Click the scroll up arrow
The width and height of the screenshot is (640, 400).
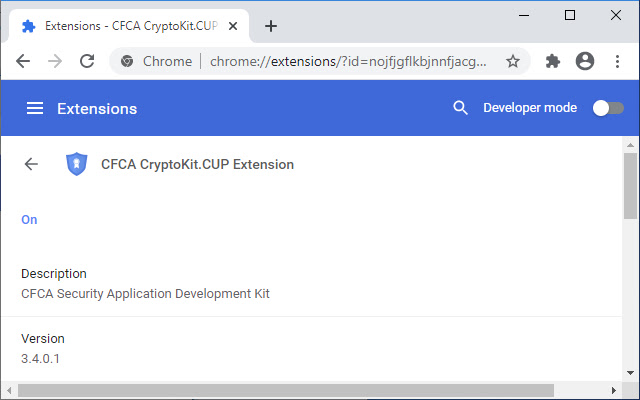coord(630,145)
